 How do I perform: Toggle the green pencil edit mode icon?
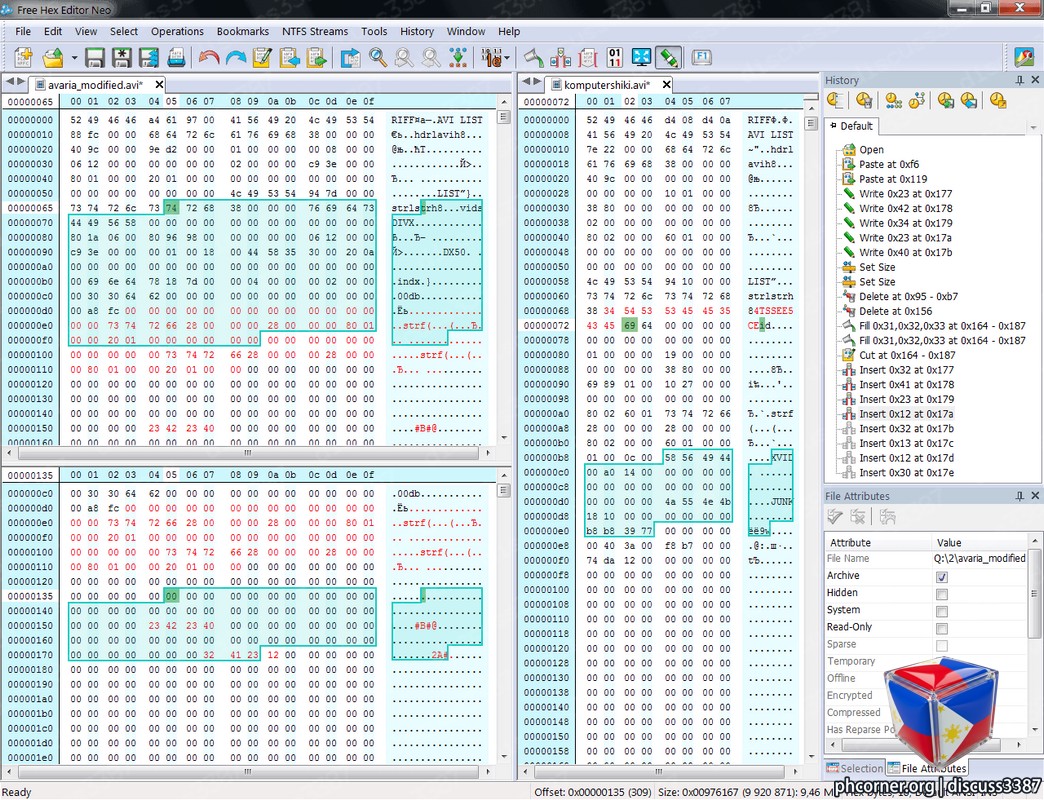[x=668, y=58]
